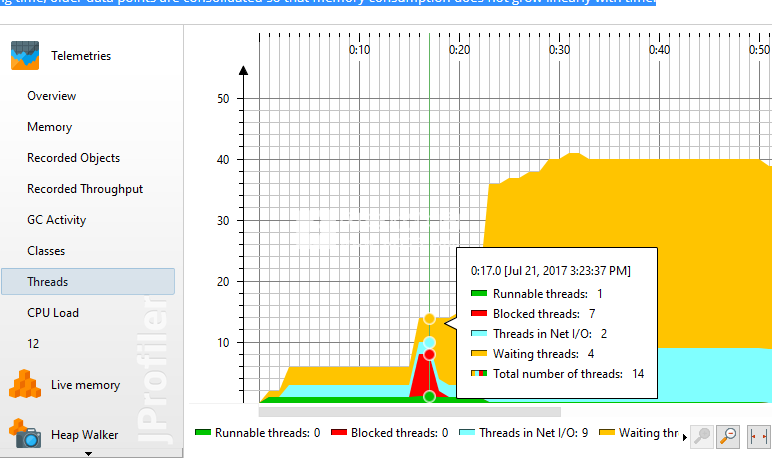This screenshot has width=772, height=458.
Task: Click the red blocked threads data point
Action: (x=429, y=355)
